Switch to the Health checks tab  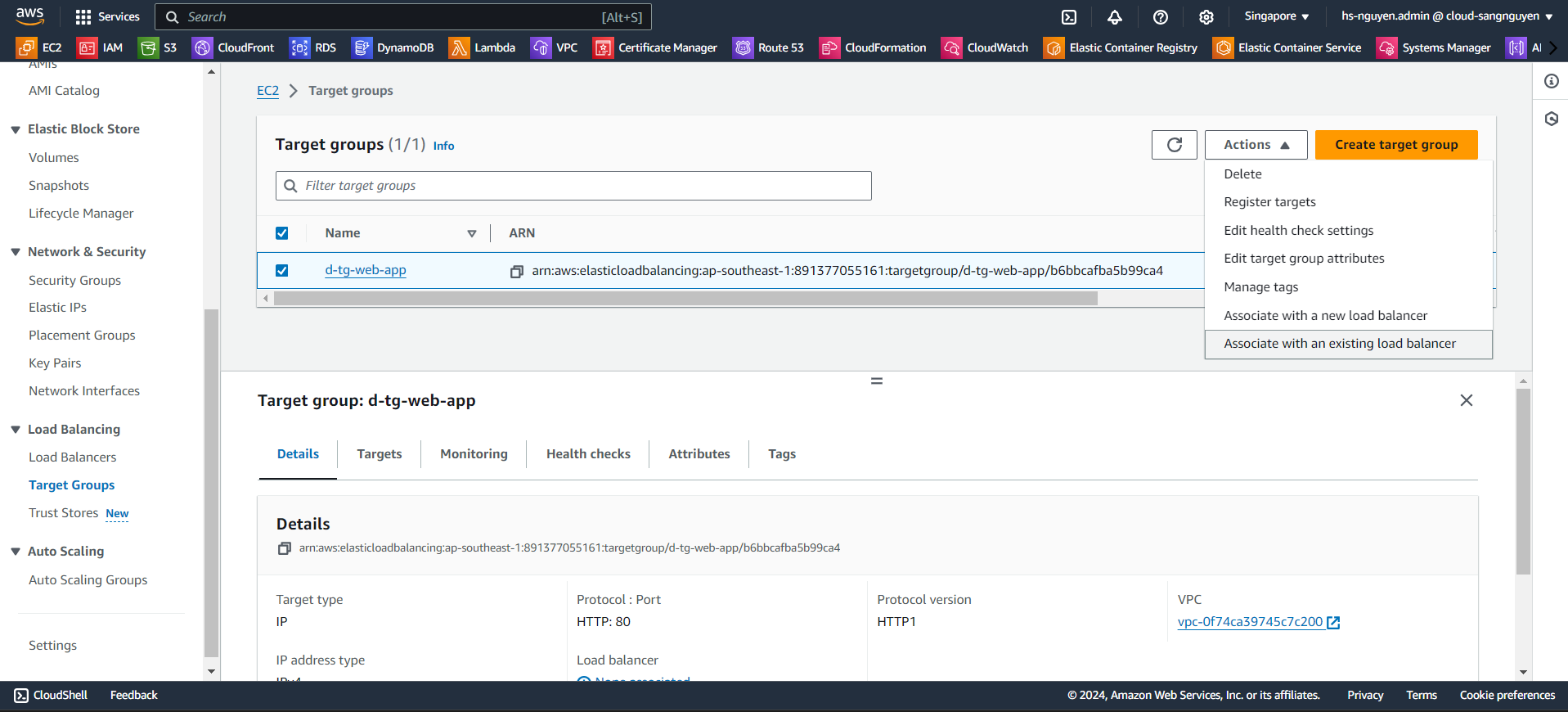(588, 454)
